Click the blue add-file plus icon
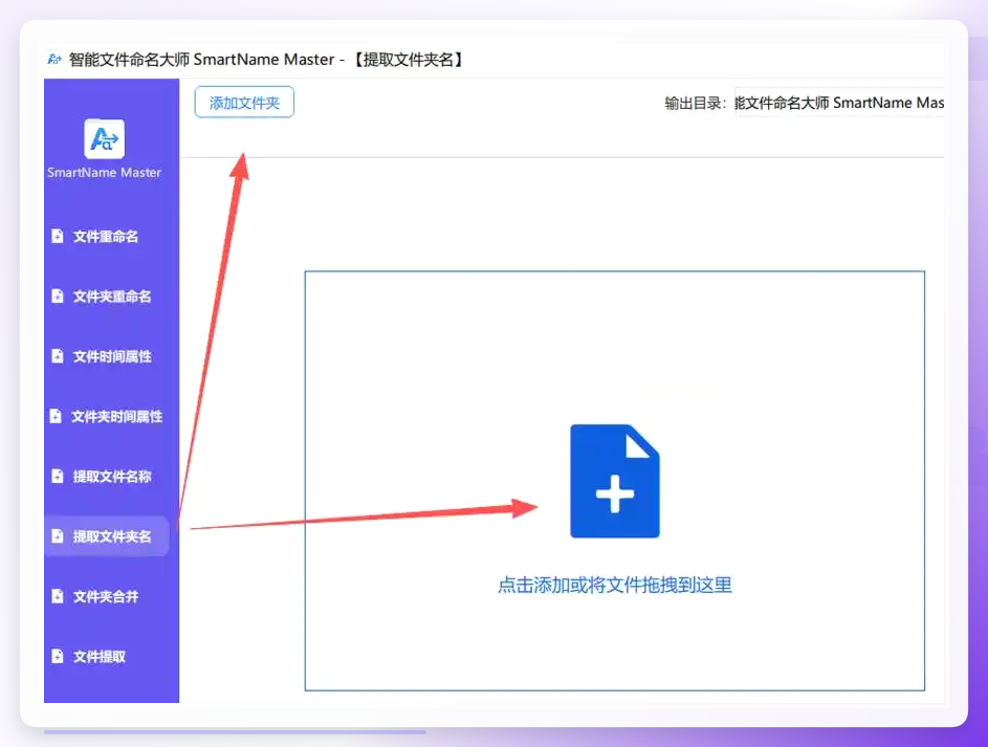Image resolution: width=988 pixels, height=747 pixels. pyautogui.click(x=615, y=481)
